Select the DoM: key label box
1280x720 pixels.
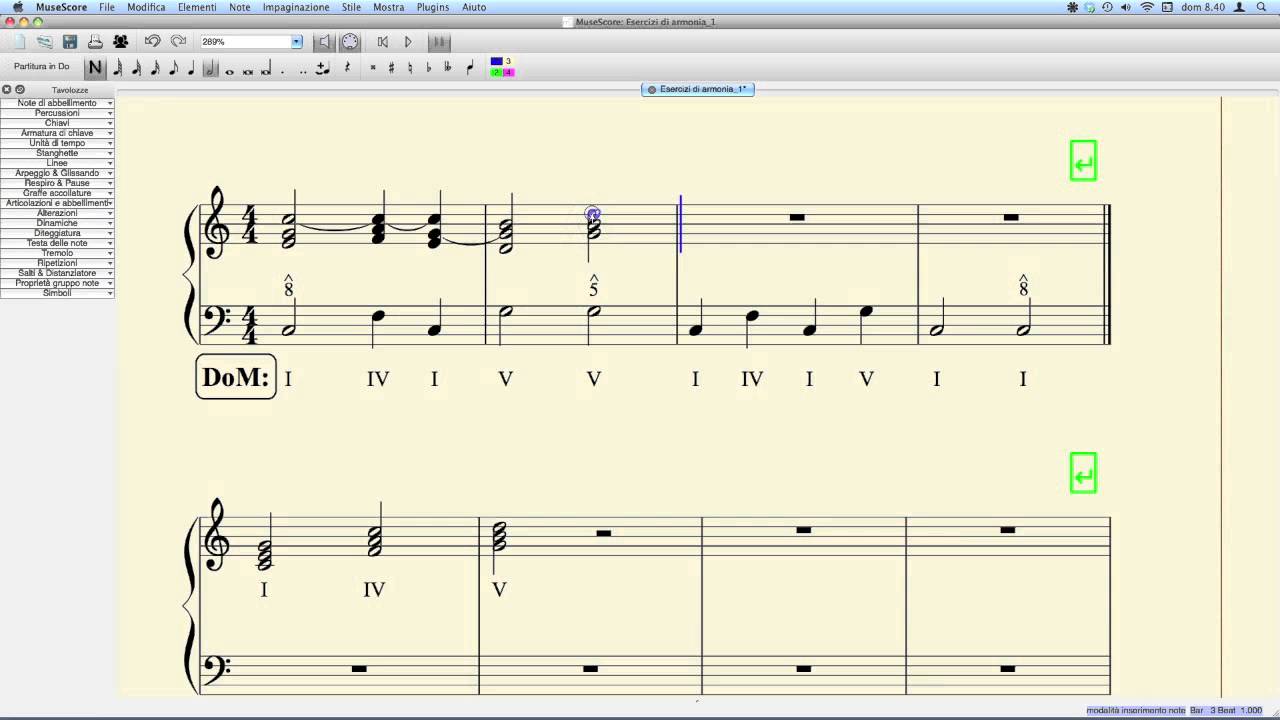pos(236,377)
